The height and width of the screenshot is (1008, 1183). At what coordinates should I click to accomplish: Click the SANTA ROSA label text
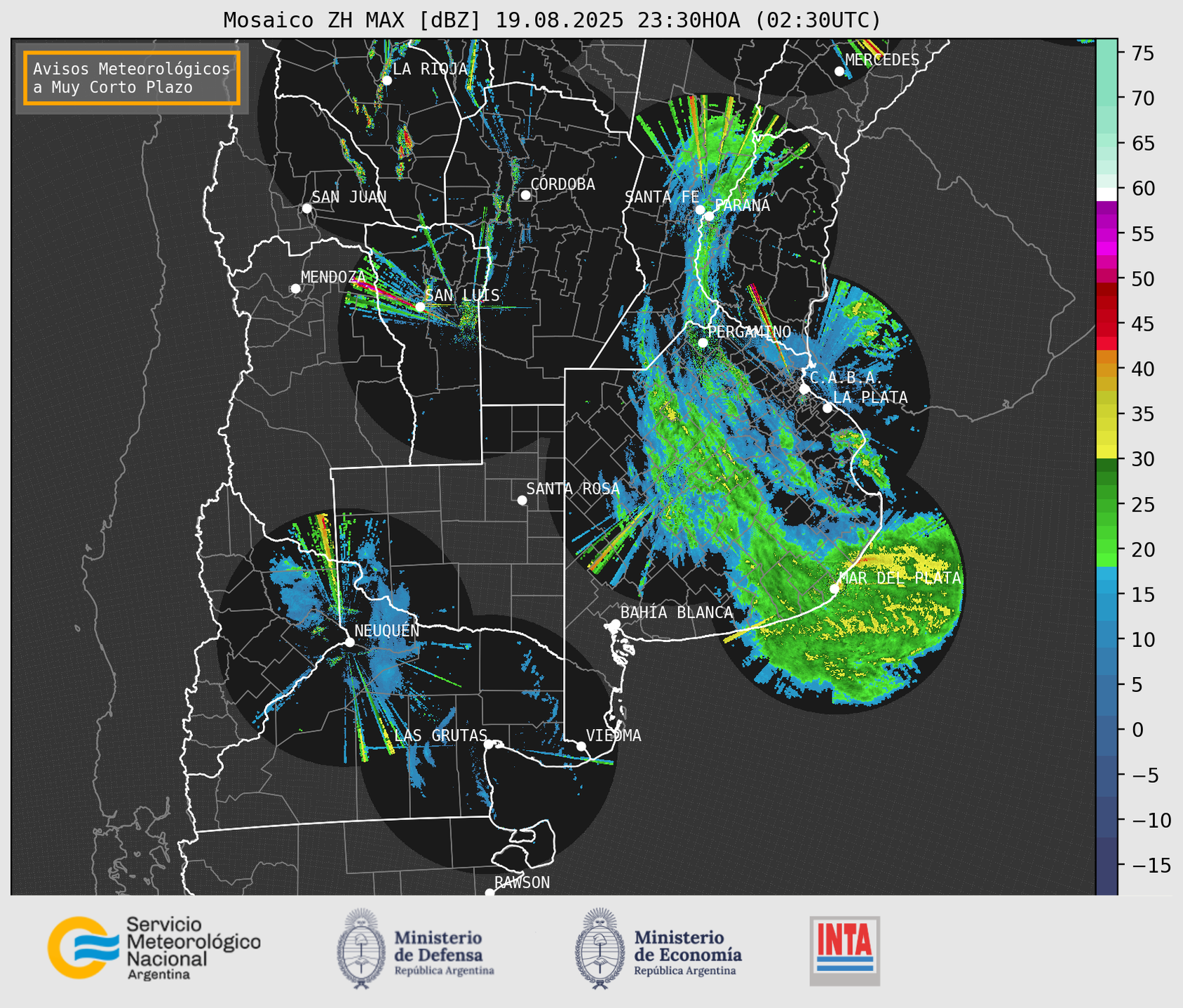tap(573, 489)
